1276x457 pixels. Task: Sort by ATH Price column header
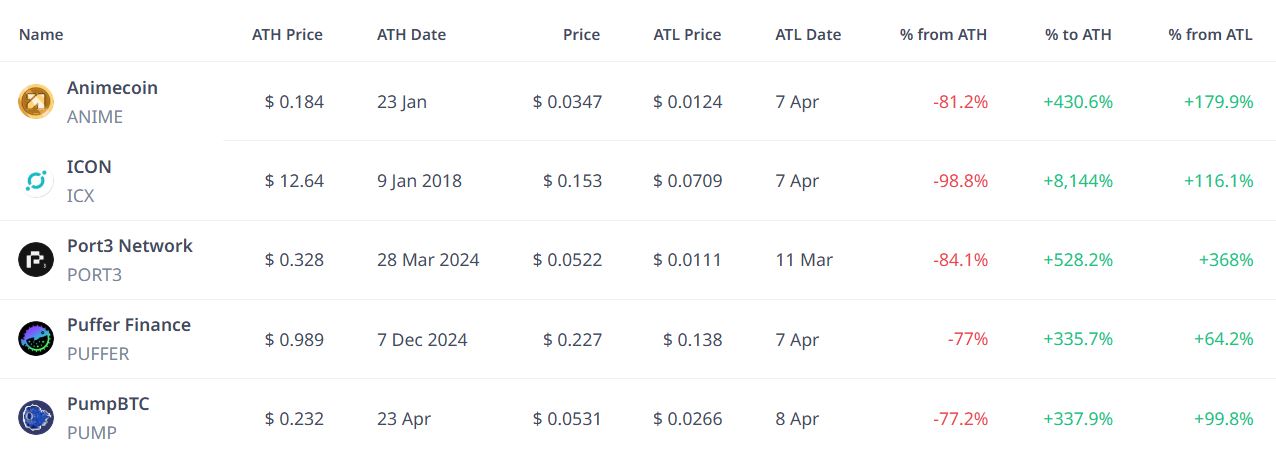coord(287,34)
